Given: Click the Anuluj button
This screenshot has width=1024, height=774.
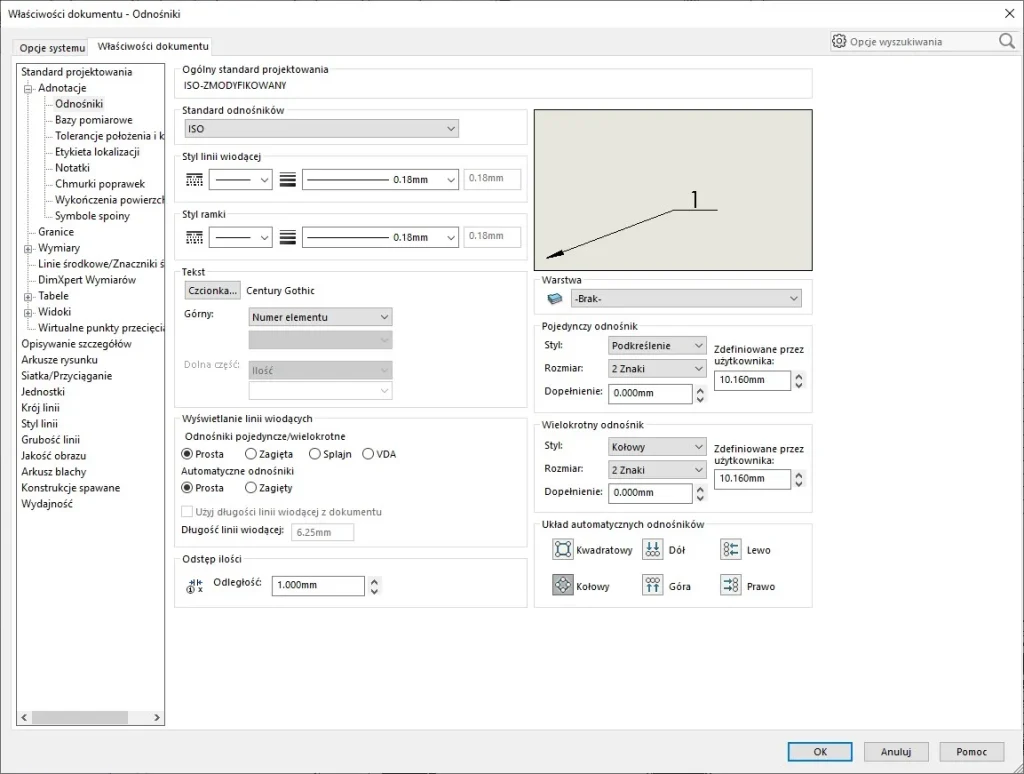Looking at the screenshot, I should [895, 752].
